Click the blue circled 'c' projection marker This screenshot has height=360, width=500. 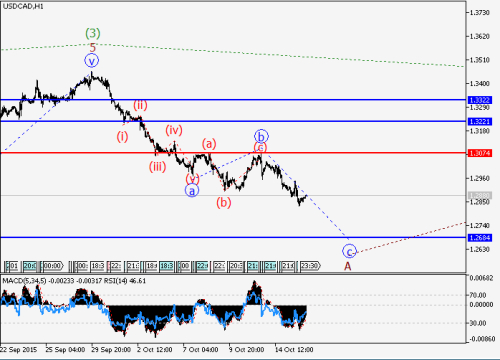point(349,251)
